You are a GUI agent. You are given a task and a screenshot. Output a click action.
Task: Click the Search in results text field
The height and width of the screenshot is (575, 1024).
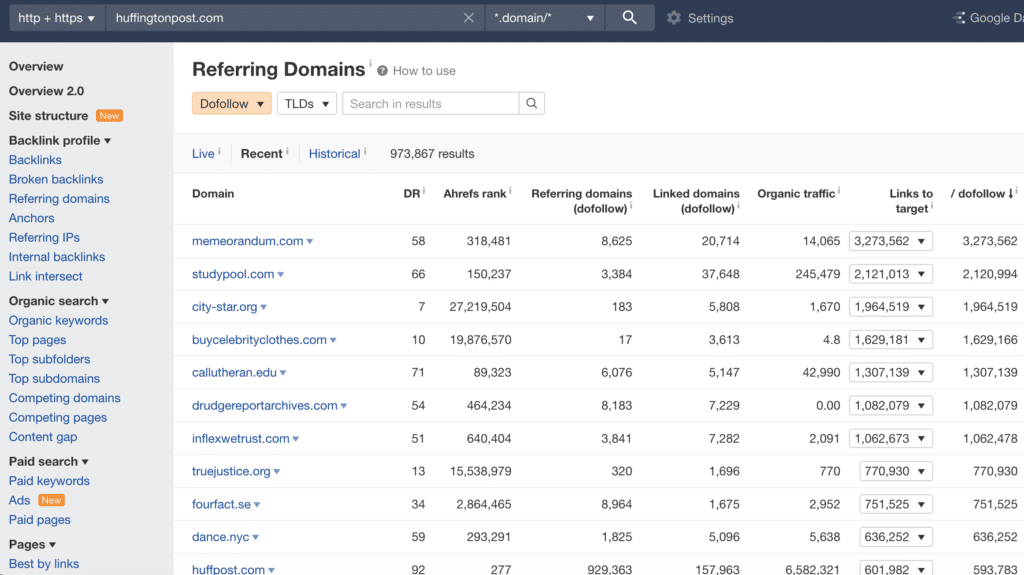(x=430, y=104)
